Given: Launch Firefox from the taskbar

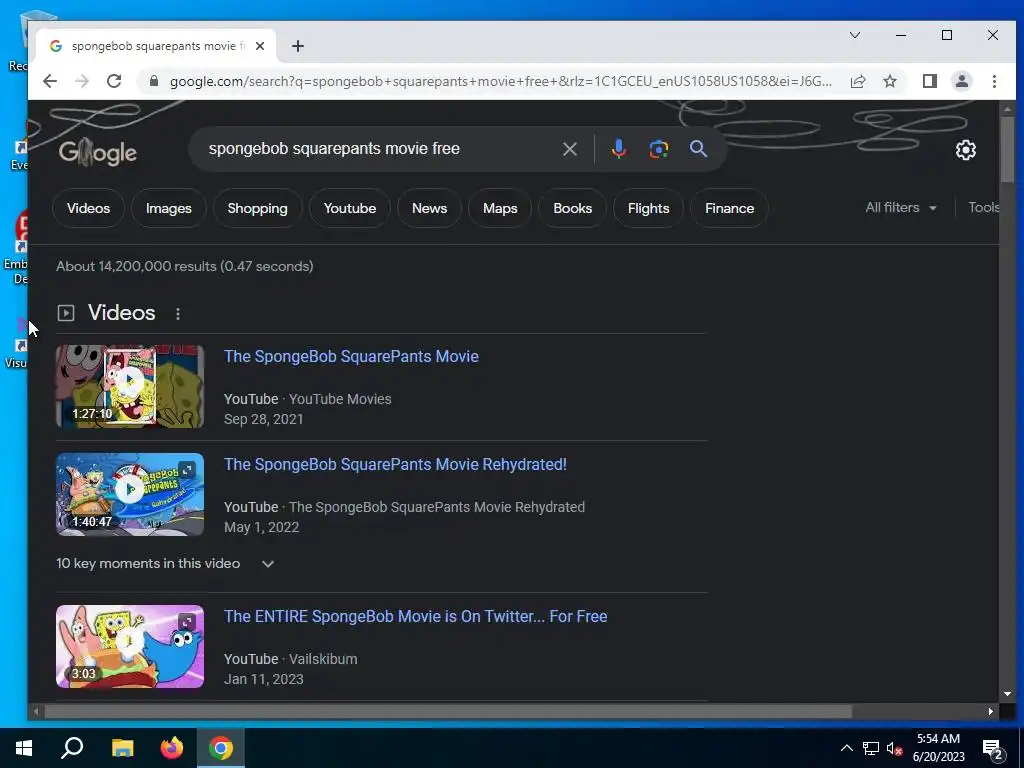Looking at the screenshot, I should [x=172, y=748].
